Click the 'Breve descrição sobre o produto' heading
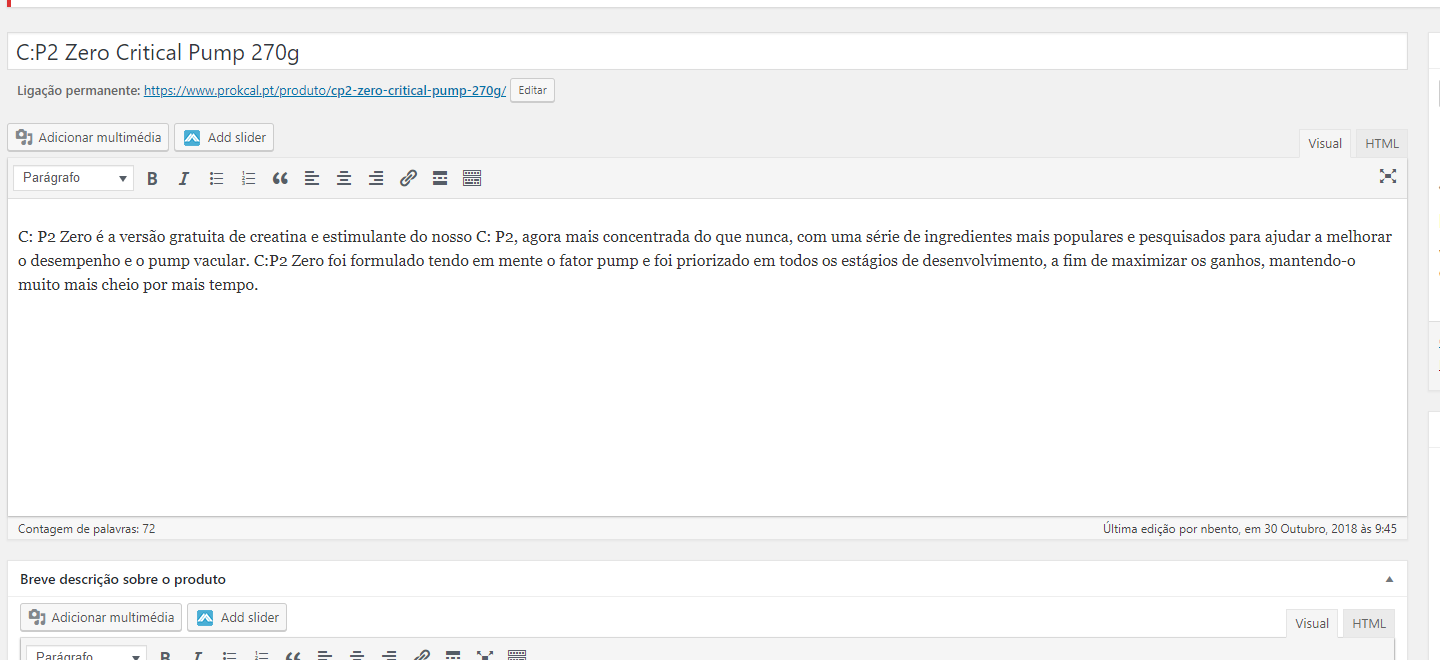 click(123, 579)
